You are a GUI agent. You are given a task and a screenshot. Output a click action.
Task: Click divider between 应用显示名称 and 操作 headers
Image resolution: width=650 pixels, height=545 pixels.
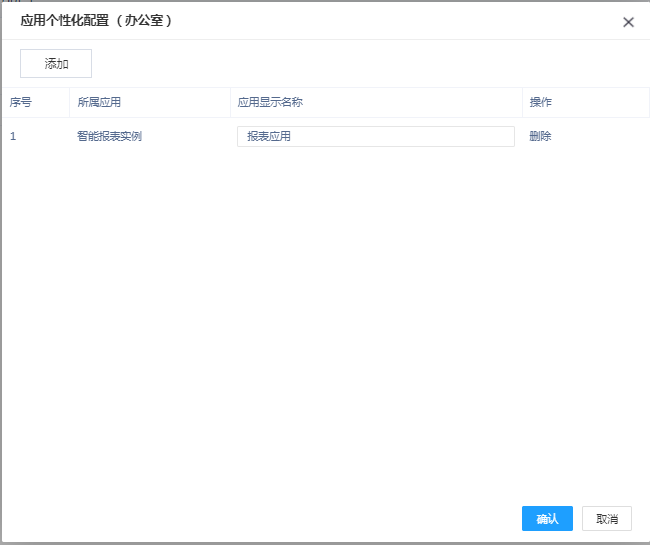pos(522,102)
